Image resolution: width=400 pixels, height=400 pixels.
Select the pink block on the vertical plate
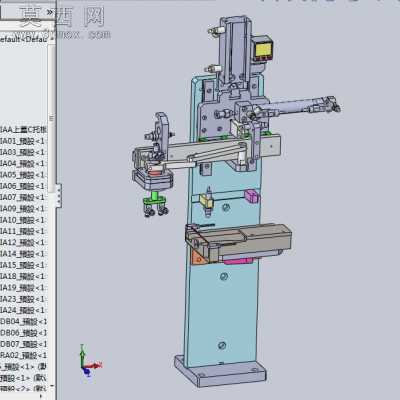pos(252,196)
